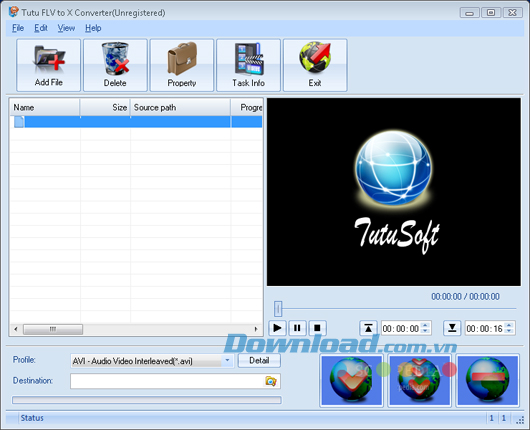Click the file list left scroll arrow

pyautogui.click(x=16, y=329)
